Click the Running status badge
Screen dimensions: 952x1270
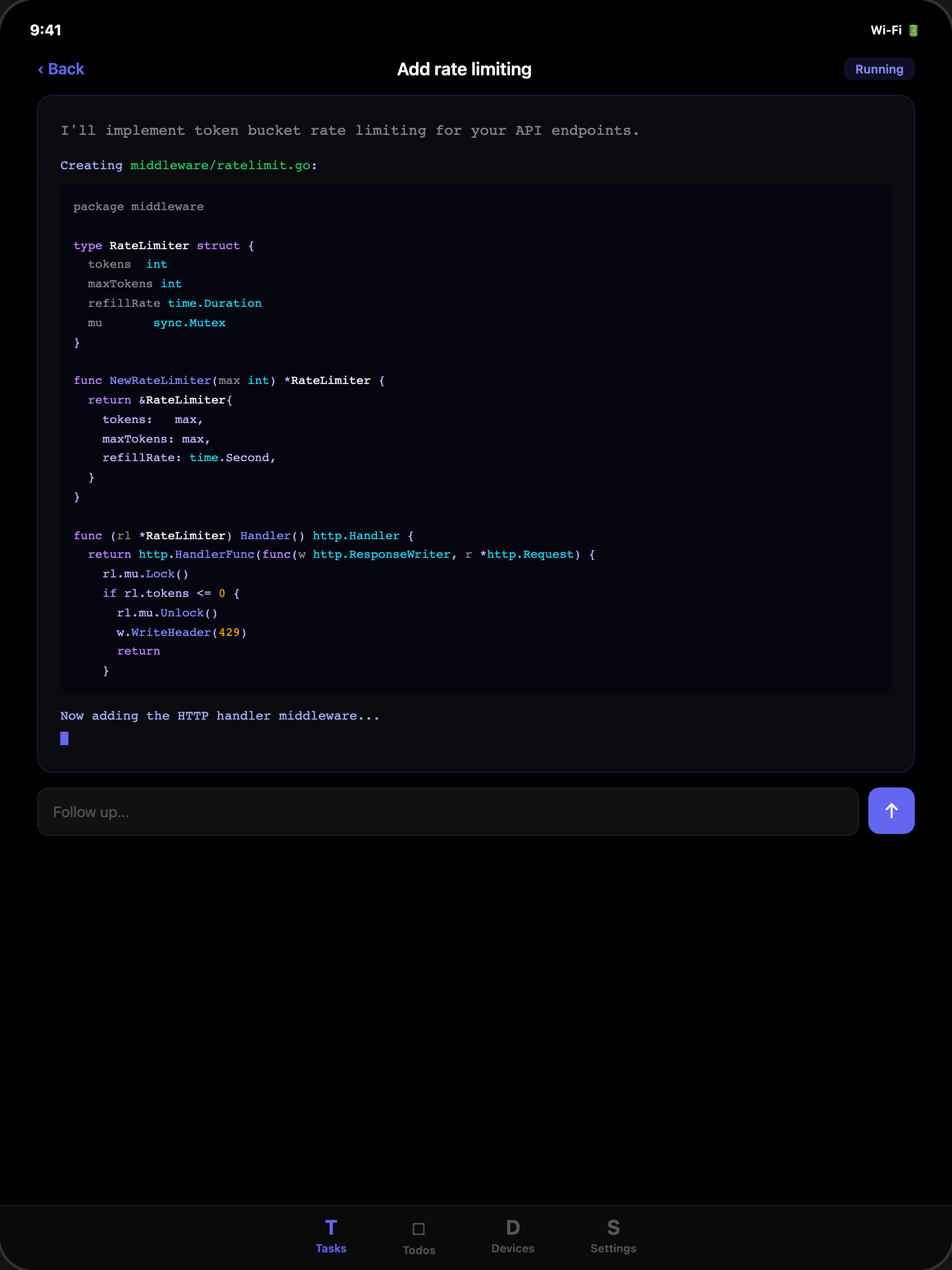(879, 69)
